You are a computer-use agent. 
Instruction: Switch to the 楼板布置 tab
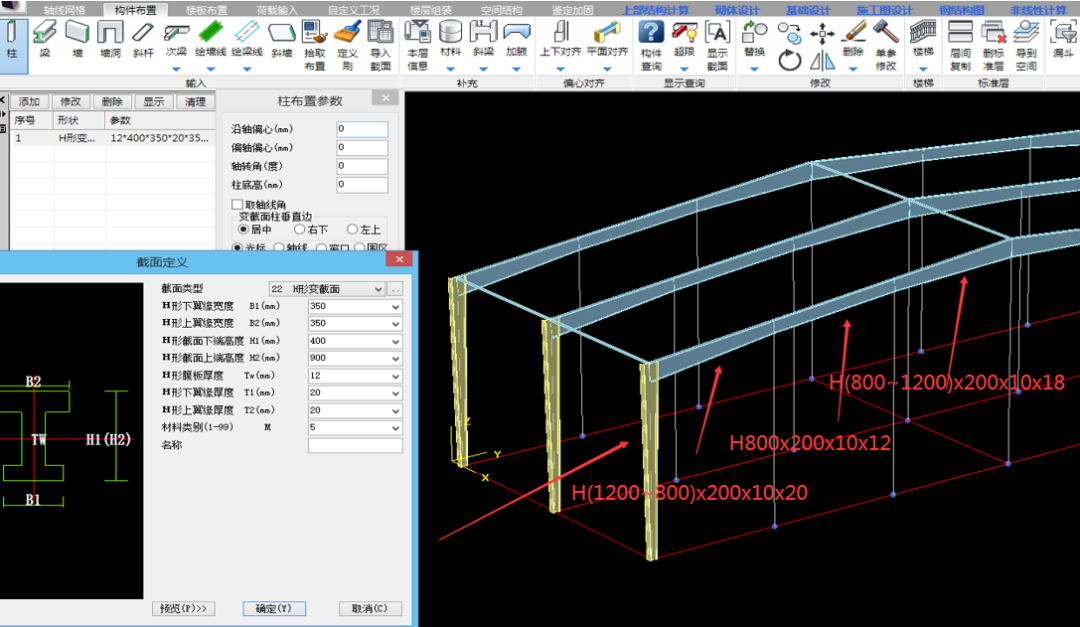click(207, 10)
